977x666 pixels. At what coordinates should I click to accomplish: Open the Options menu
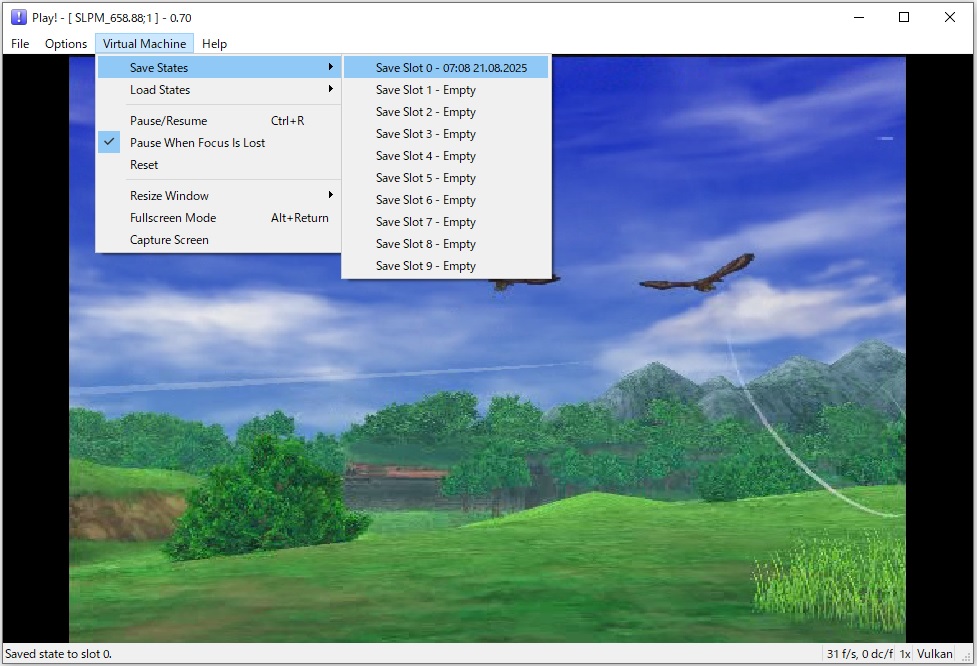pyautogui.click(x=65, y=44)
